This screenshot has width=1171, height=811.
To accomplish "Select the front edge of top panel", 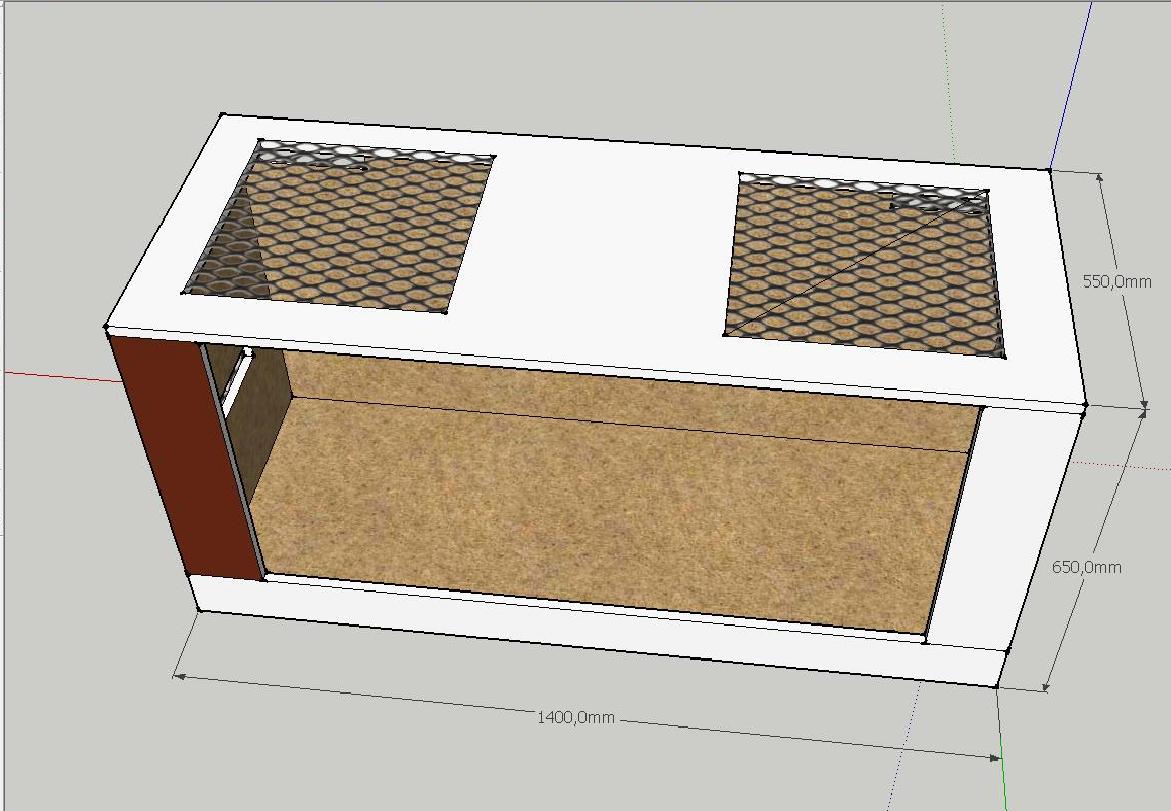I will point(600,367).
